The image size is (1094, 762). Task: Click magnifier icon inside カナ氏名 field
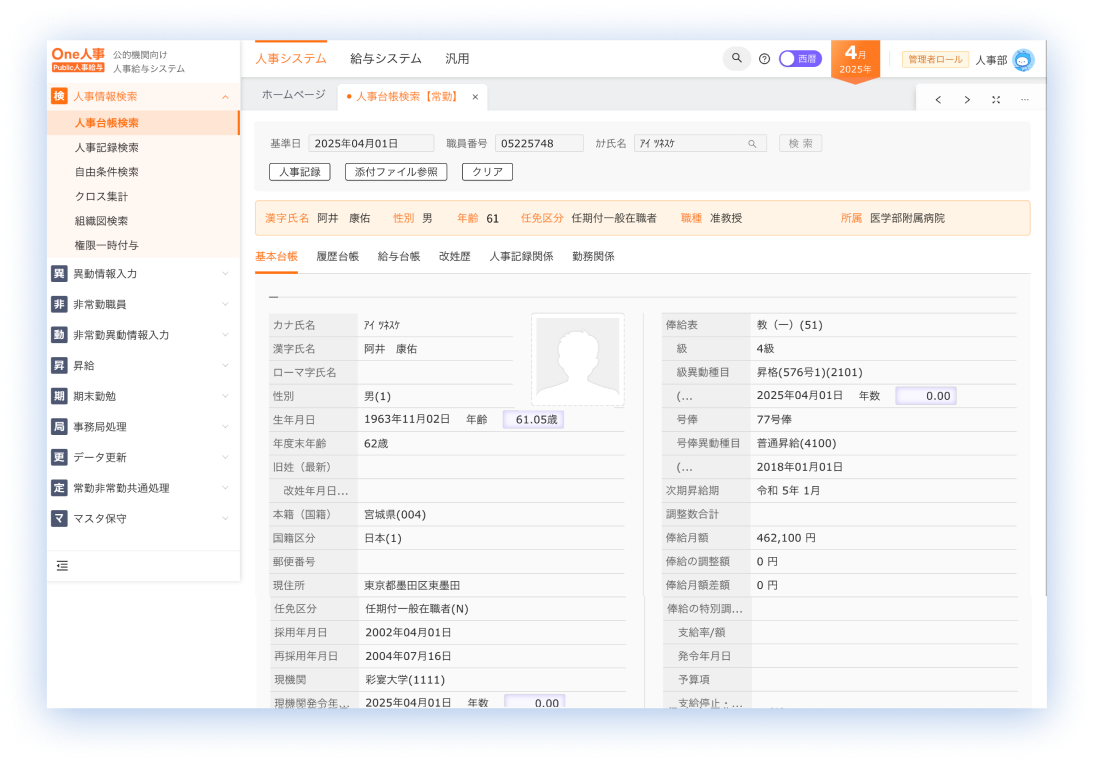[752, 144]
